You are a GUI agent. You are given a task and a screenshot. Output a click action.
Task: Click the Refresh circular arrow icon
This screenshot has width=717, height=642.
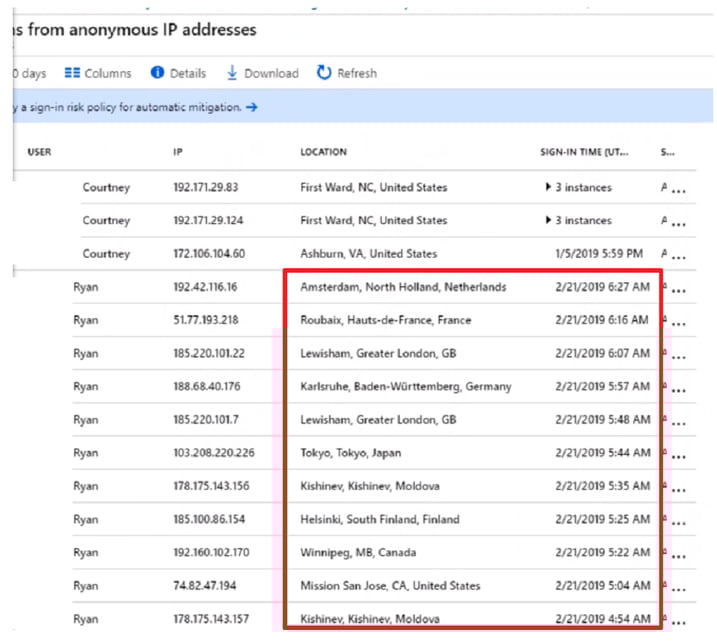pos(324,72)
